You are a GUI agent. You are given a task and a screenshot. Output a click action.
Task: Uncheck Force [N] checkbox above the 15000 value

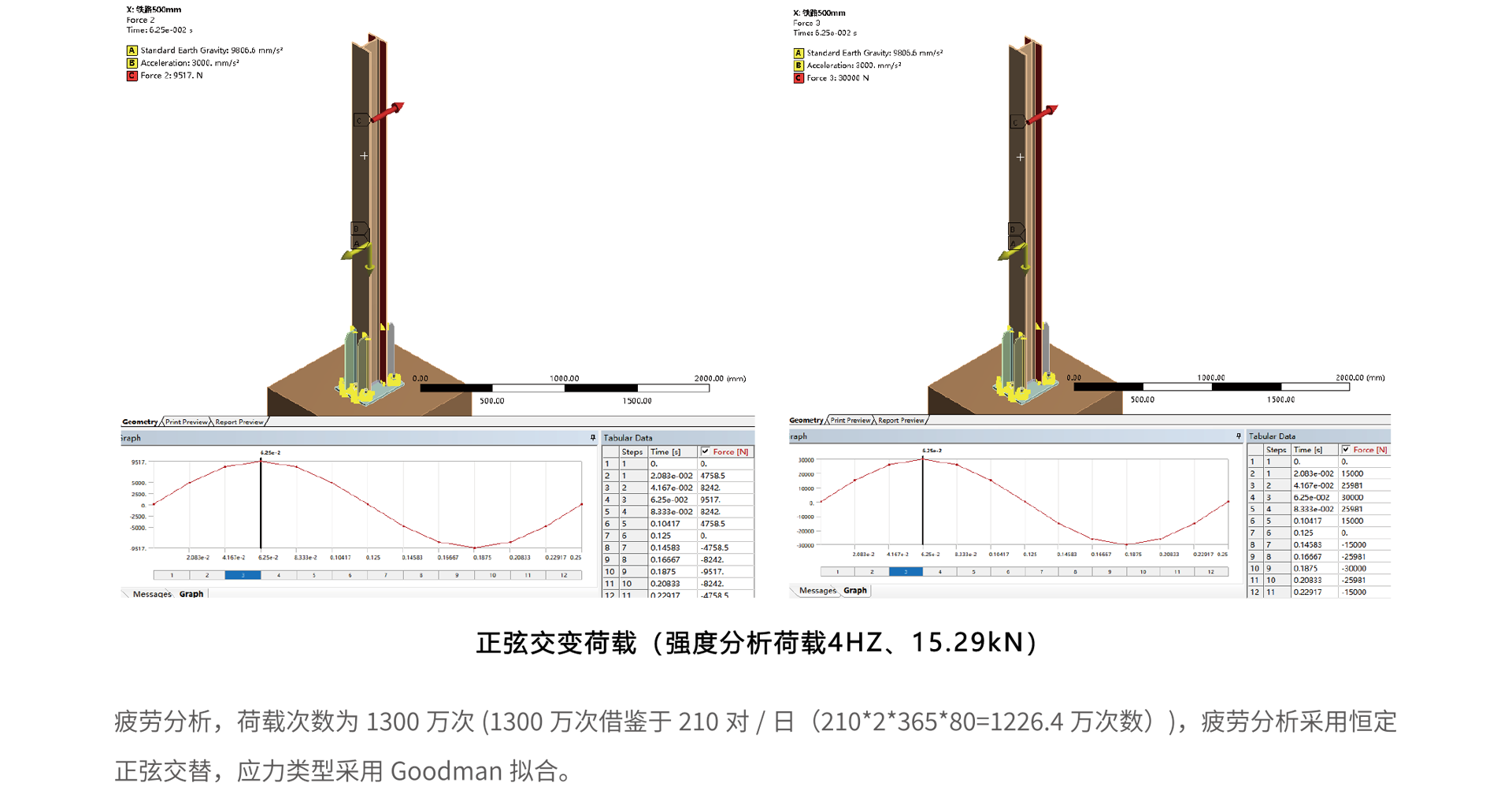click(x=1346, y=450)
